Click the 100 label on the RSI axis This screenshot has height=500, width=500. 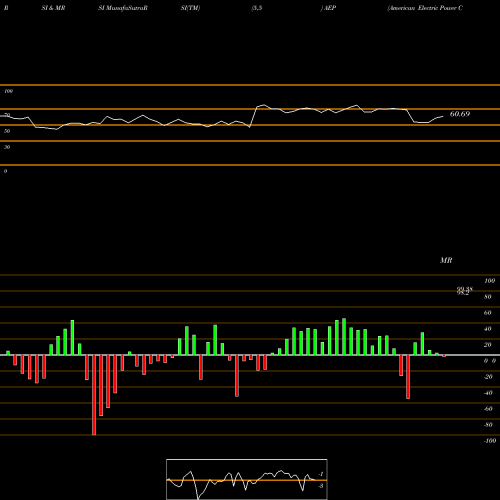(8, 91)
